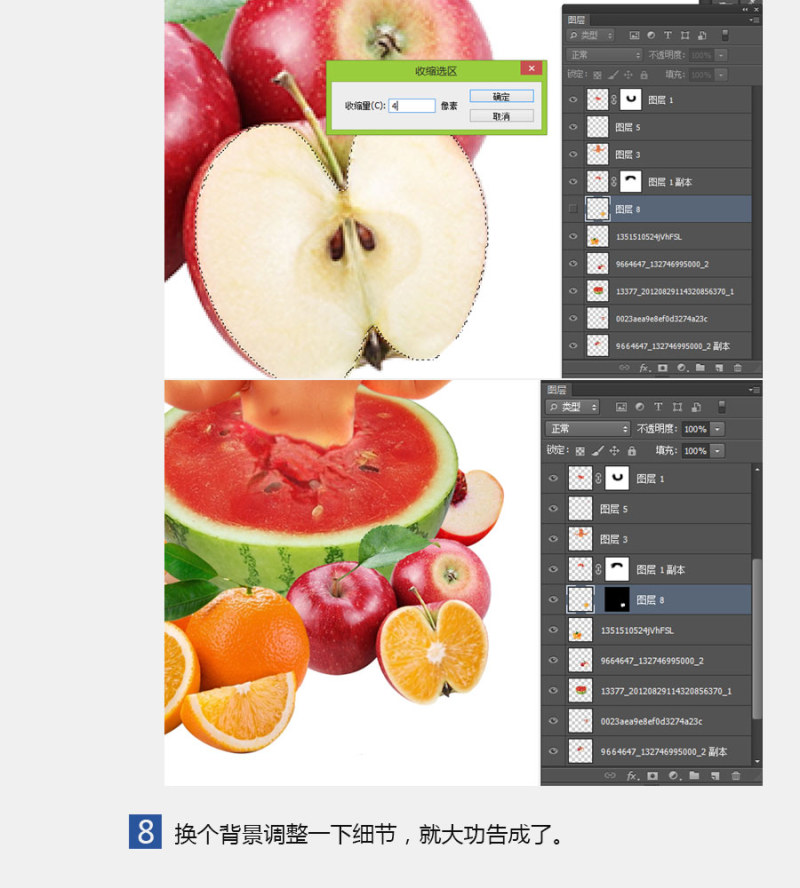Click the pixel layer filter icon beside the watermelon image
This screenshot has width=800, height=888.
click(621, 407)
